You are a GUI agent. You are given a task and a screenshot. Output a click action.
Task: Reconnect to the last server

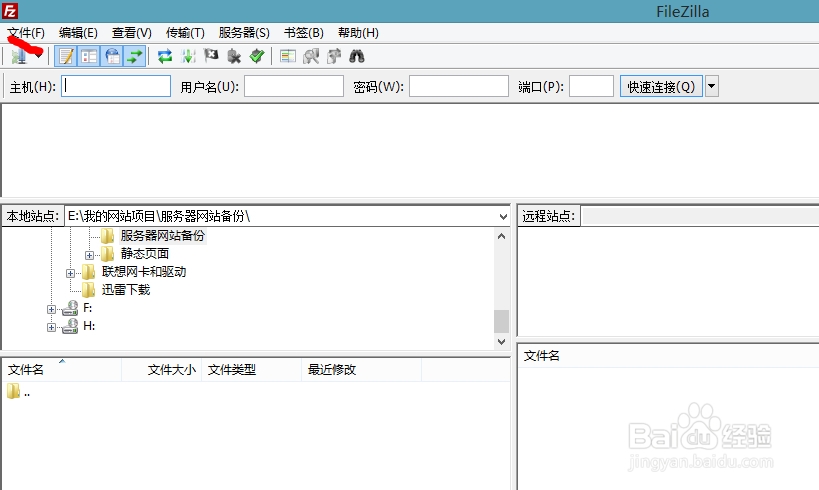point(257,56)
